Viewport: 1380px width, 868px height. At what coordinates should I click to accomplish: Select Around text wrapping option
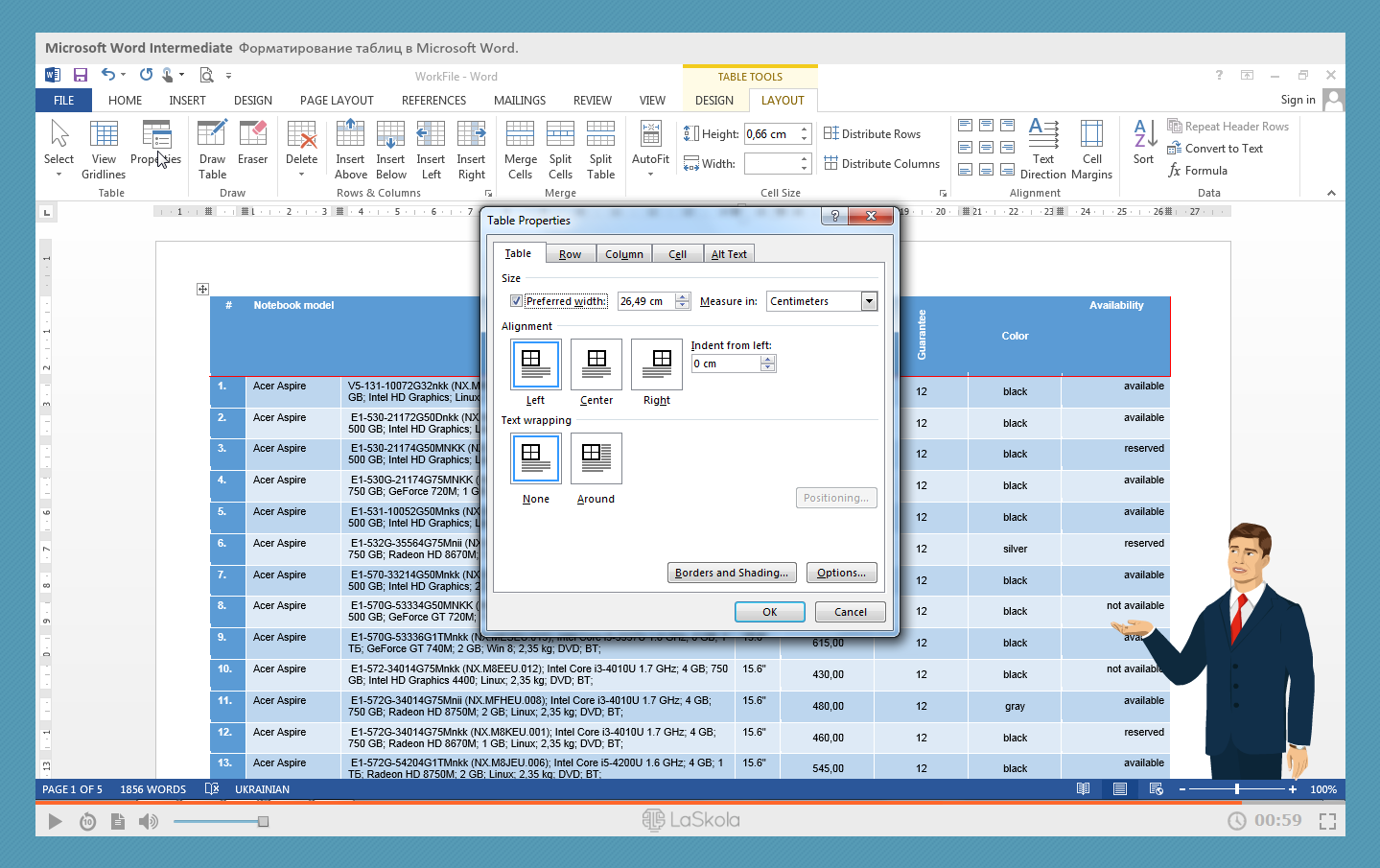pos(596,458)
